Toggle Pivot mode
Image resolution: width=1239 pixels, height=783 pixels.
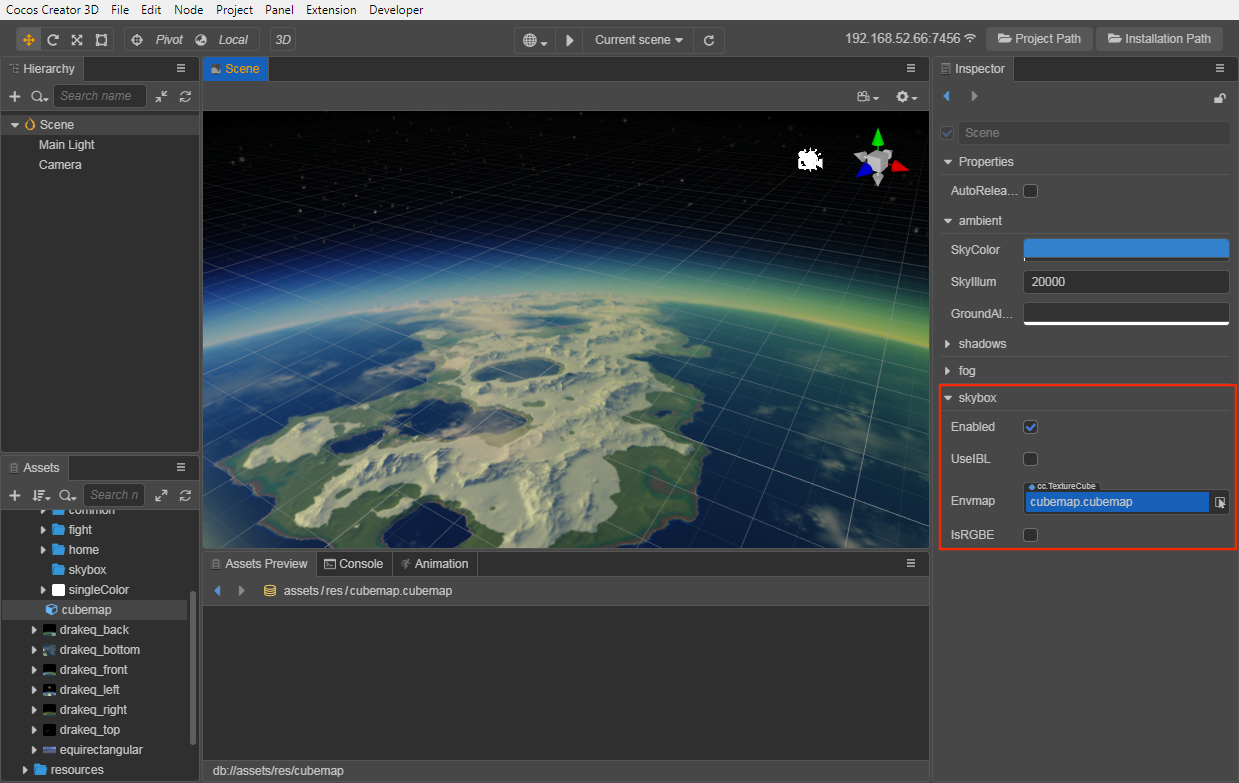point(158,40)
